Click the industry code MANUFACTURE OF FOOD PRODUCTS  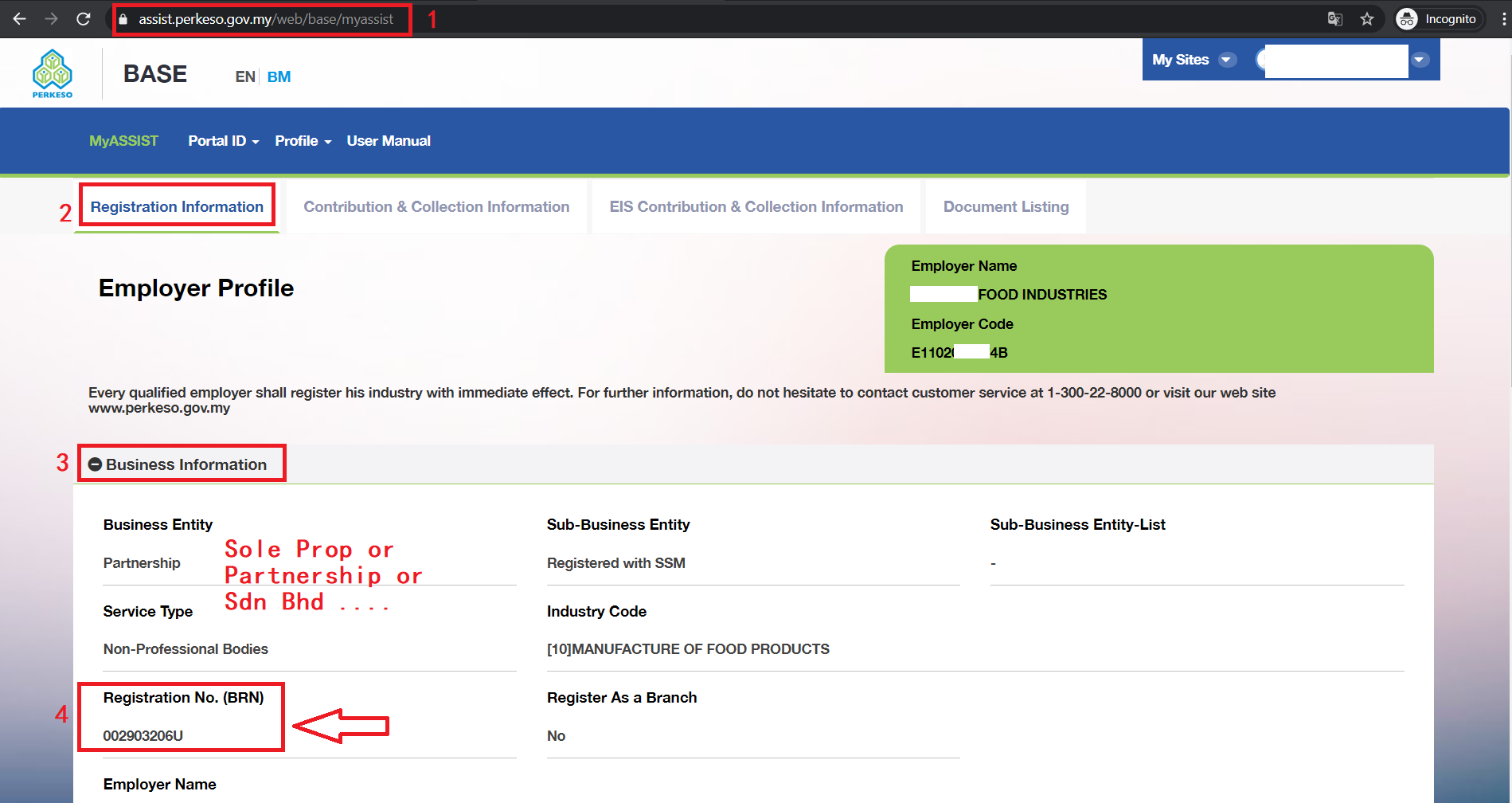click(688, 649)
